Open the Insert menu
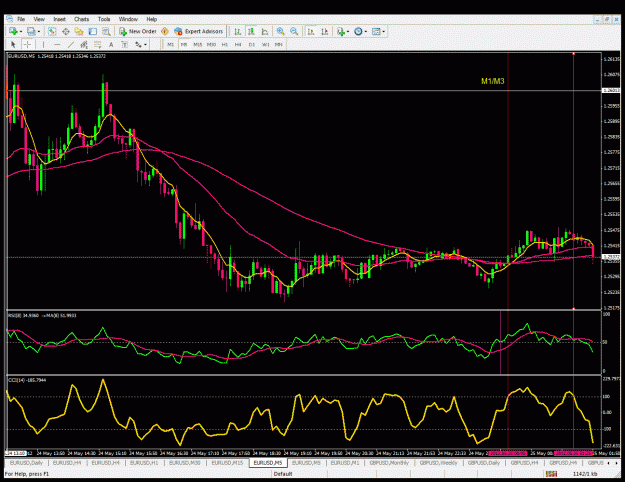The width and height of the screenshot is (625, 482). (59, 19)
